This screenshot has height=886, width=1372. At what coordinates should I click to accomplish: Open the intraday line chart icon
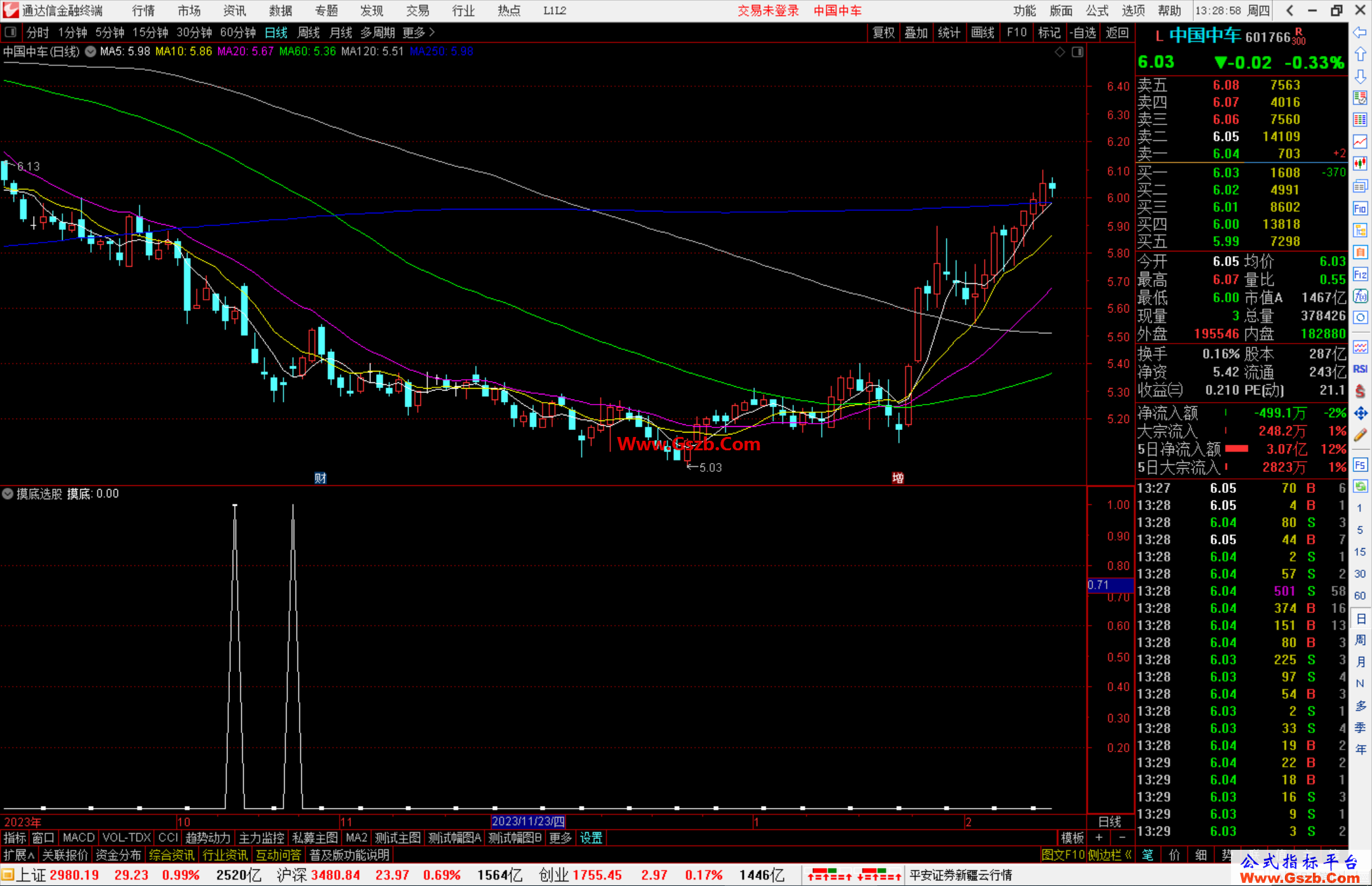point(1360,142)
